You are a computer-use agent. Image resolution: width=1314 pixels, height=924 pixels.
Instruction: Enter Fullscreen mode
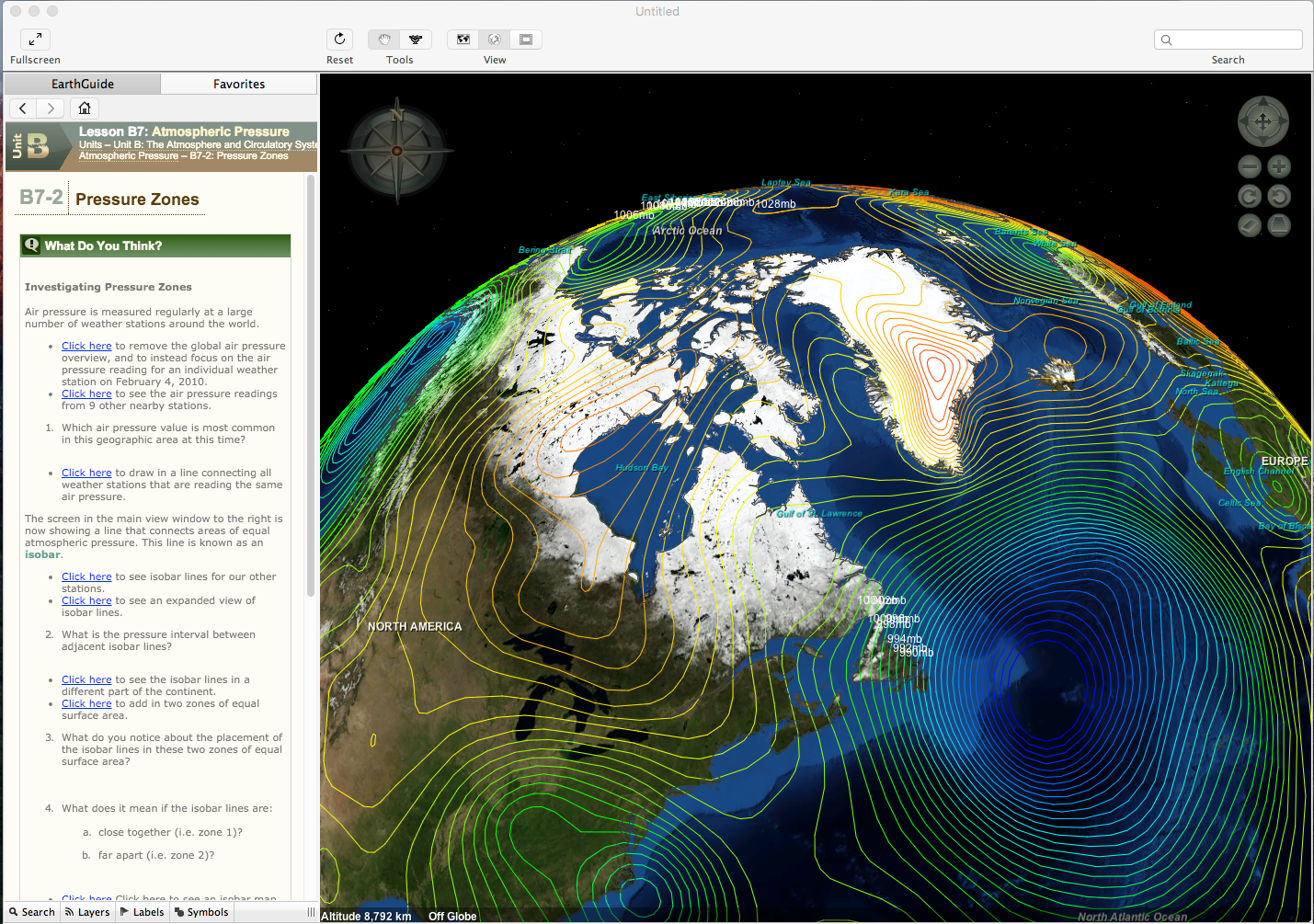click(35, 40)
